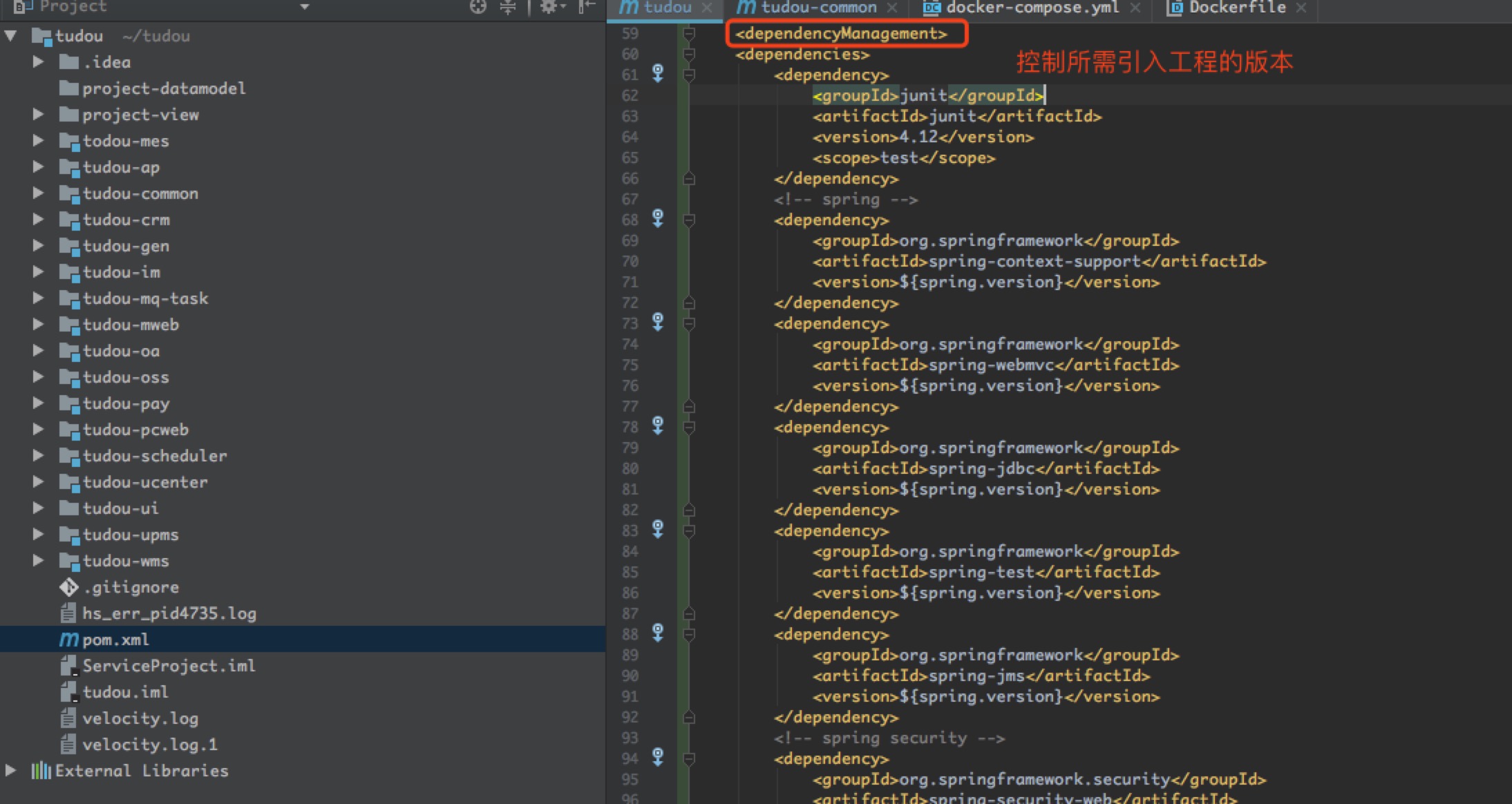Expand the project-view folder

39,115
